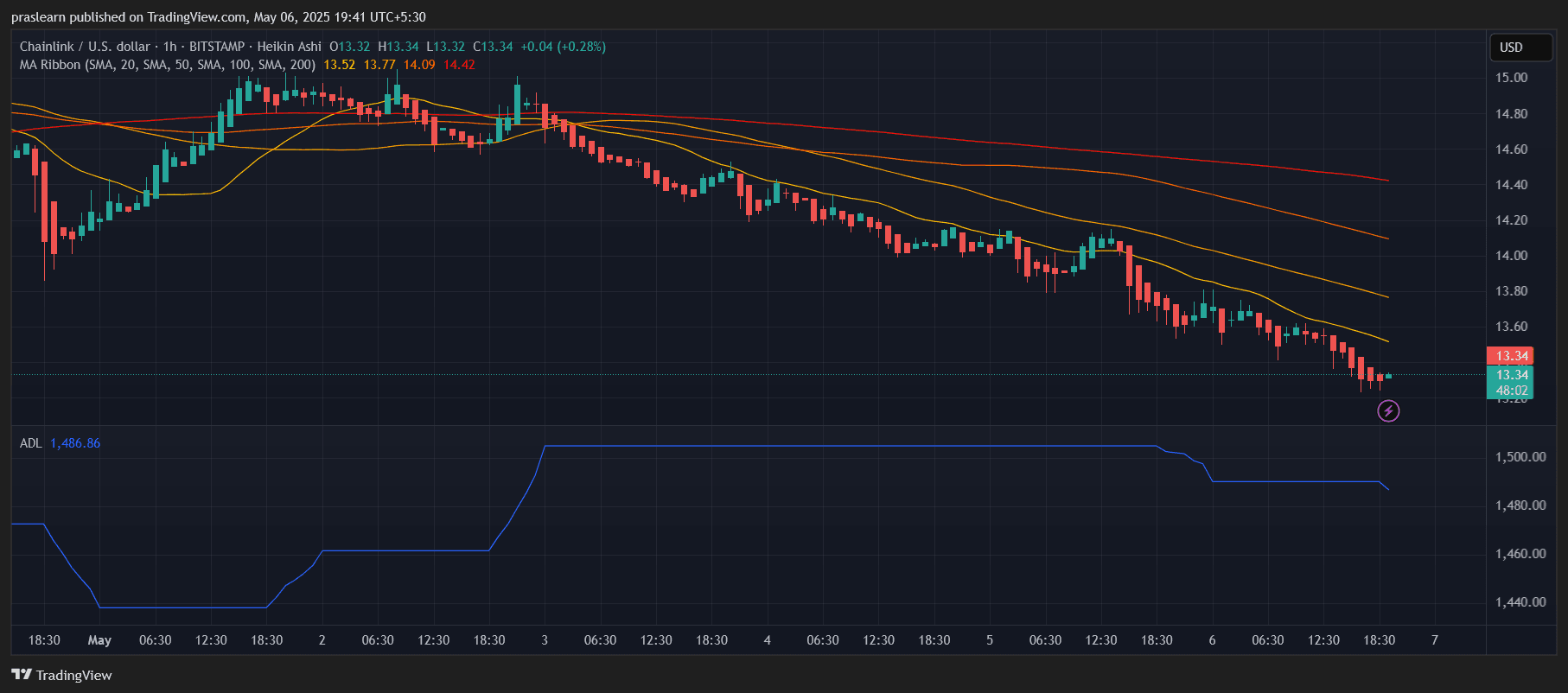The width and height of the screenshot is (1568, 693).
Task: Click the red 13.34 price label
Action: click(x=1511, y=356)
